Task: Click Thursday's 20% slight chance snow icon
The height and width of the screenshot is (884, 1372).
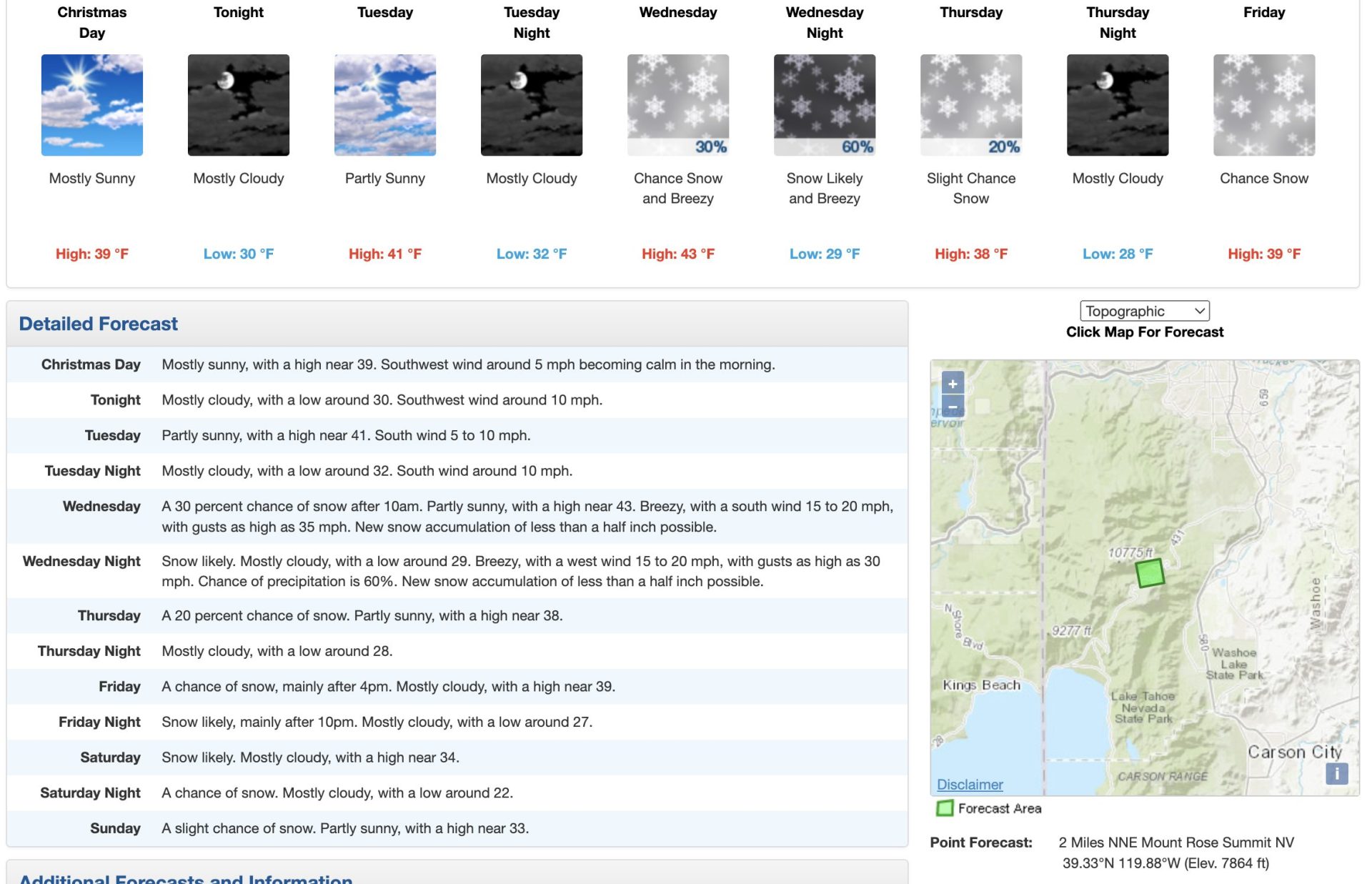Action: pos(971,105)
